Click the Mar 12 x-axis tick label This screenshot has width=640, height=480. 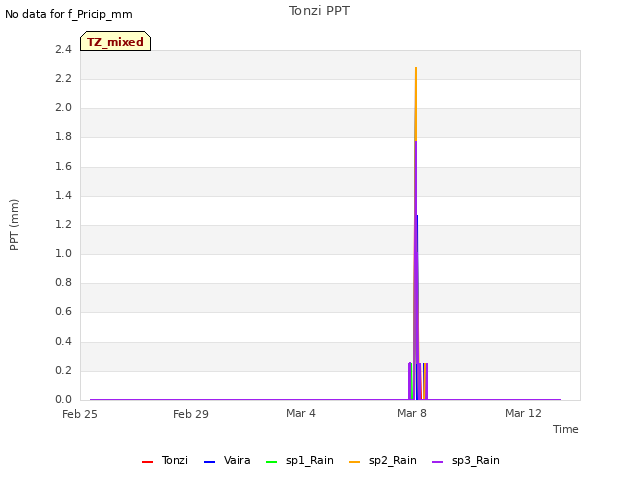coord(523,413)
